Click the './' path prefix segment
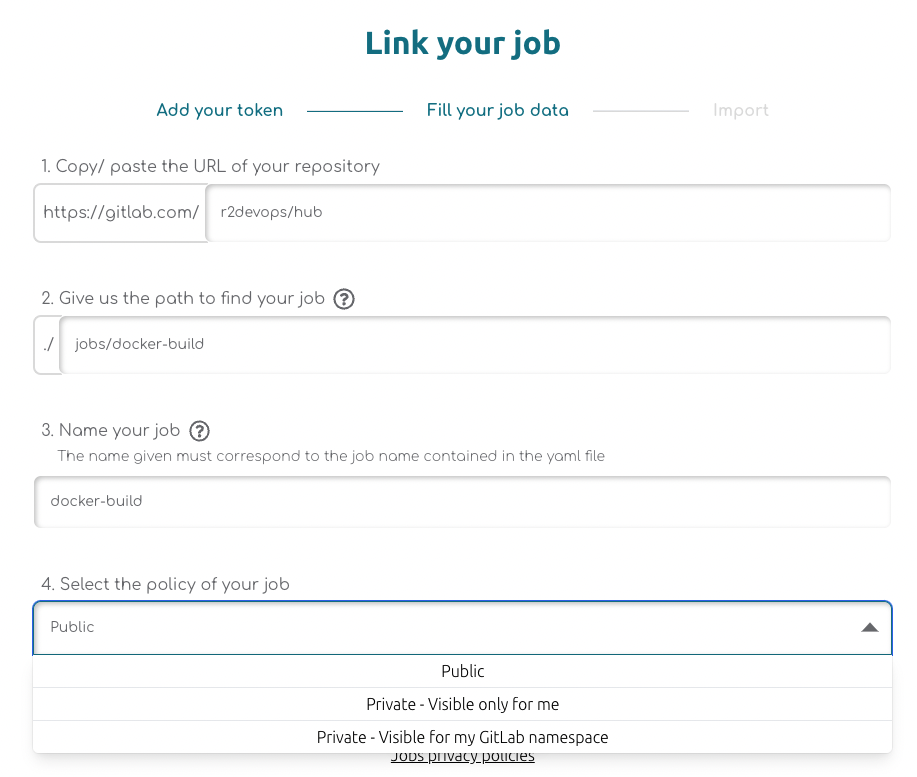The image size is (917, 777). (46, 344)
